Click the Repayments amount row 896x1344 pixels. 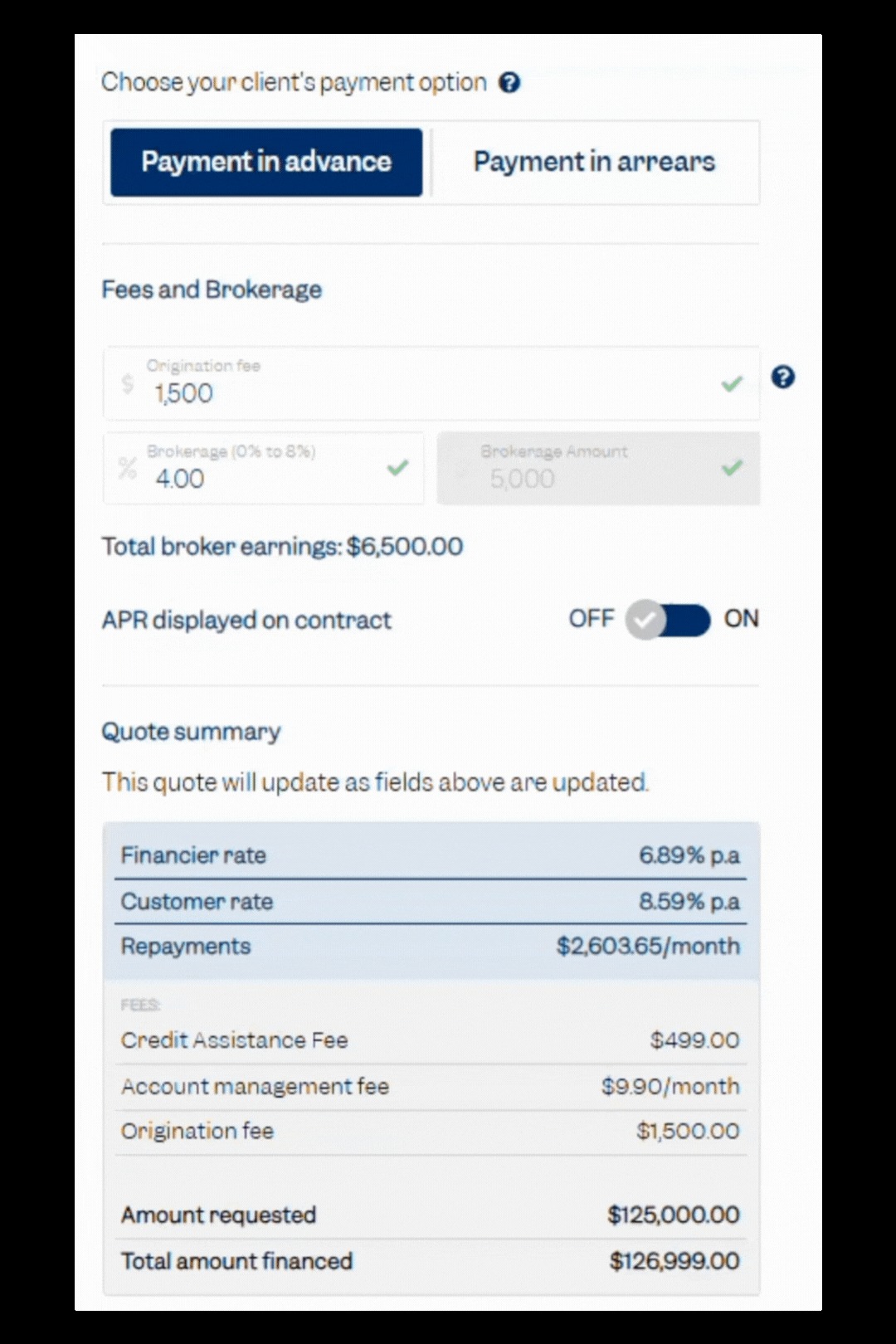431,947
